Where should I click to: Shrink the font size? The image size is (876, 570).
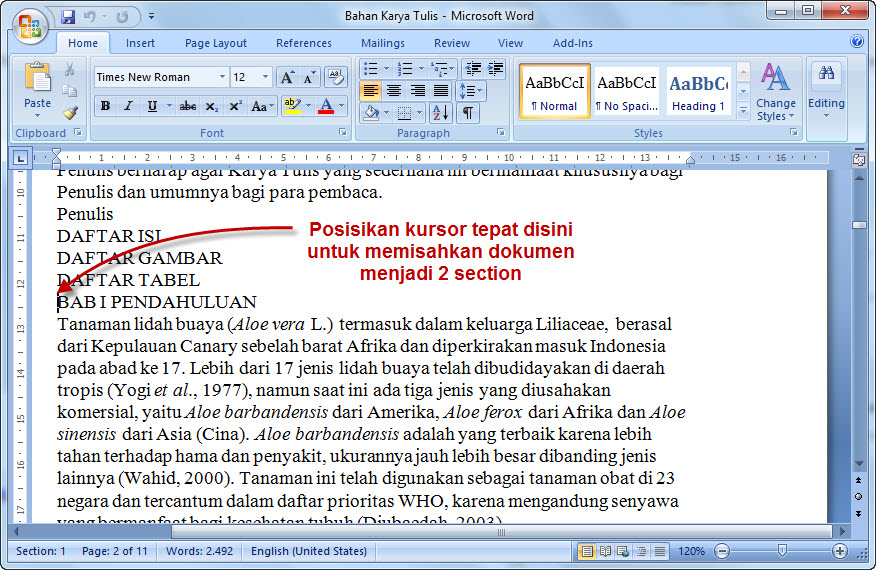tap(310, 77)
